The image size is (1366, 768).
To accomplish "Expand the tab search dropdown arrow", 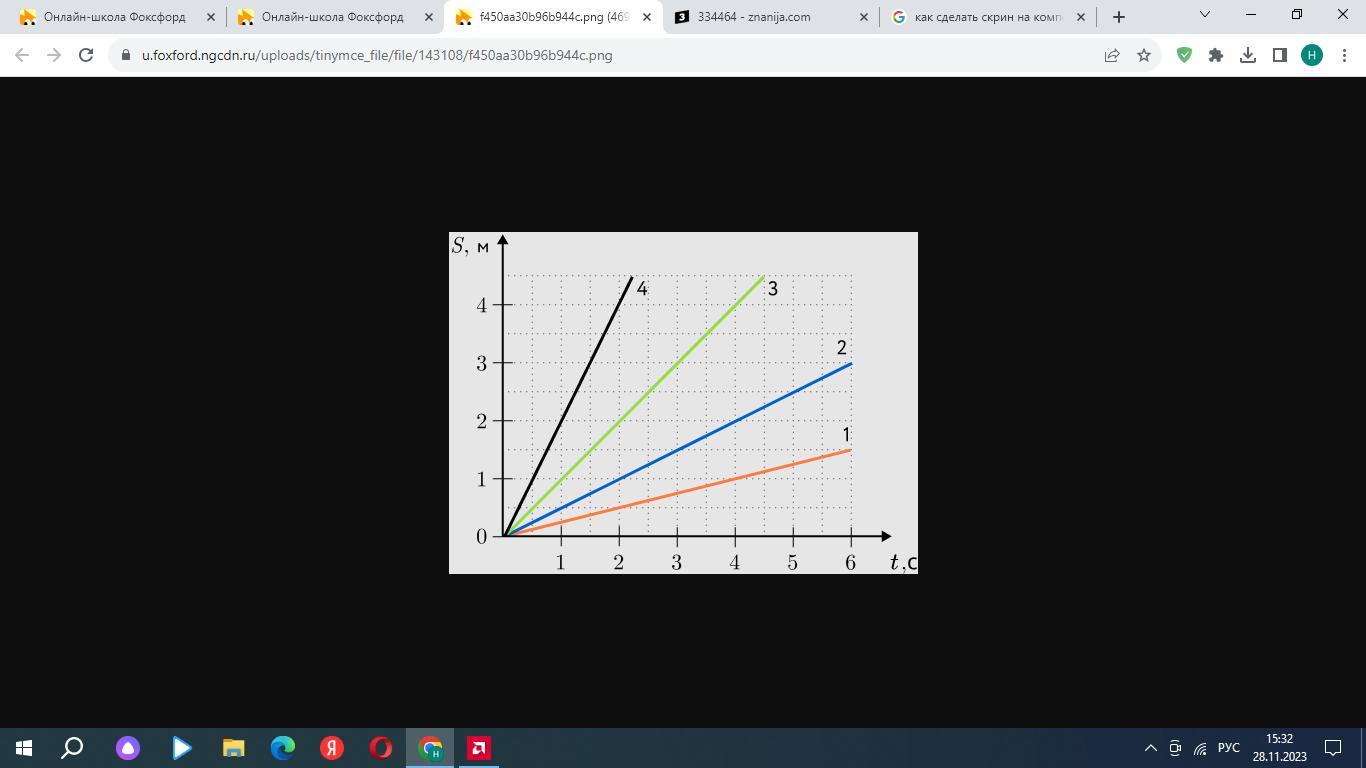I will (1204, 15).
